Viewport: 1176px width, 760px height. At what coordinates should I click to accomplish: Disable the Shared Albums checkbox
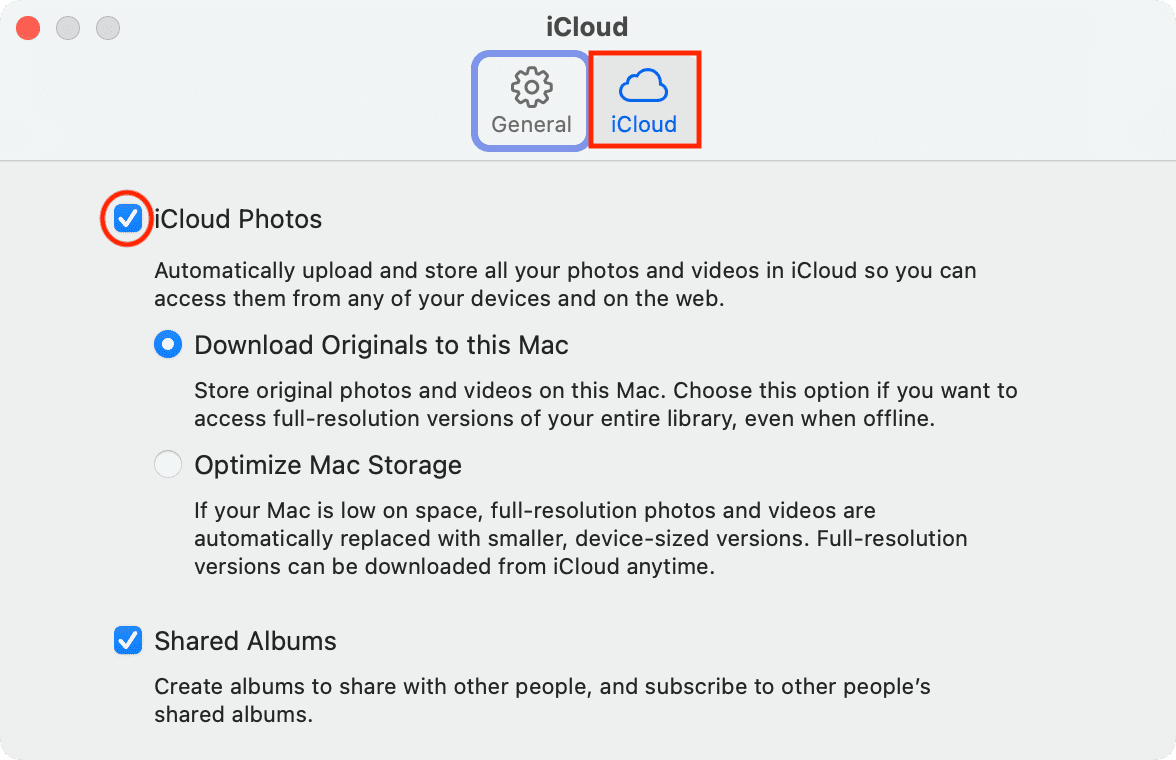pos(128,640)
